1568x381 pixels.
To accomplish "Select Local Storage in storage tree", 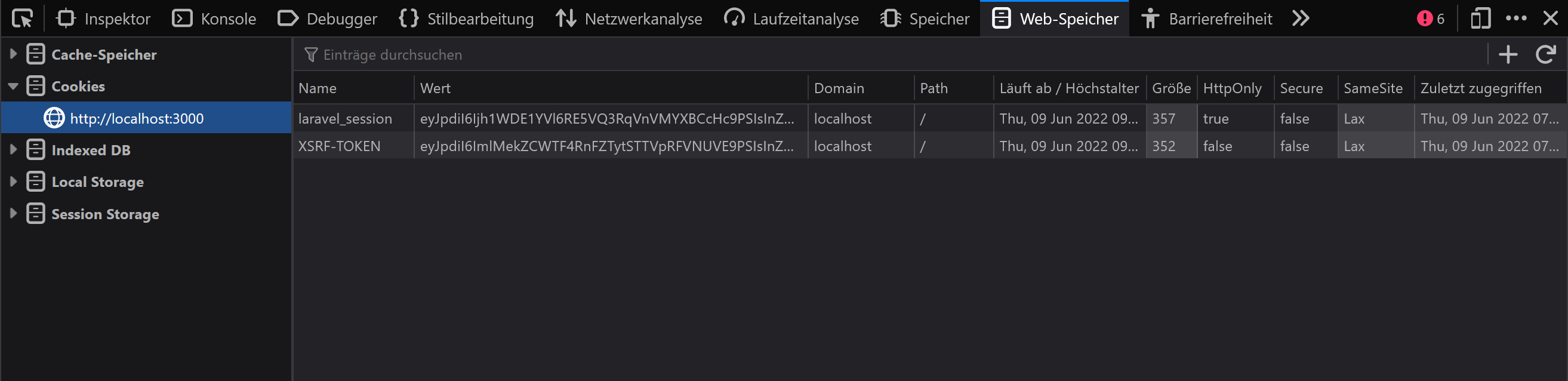I will point(97,182).
